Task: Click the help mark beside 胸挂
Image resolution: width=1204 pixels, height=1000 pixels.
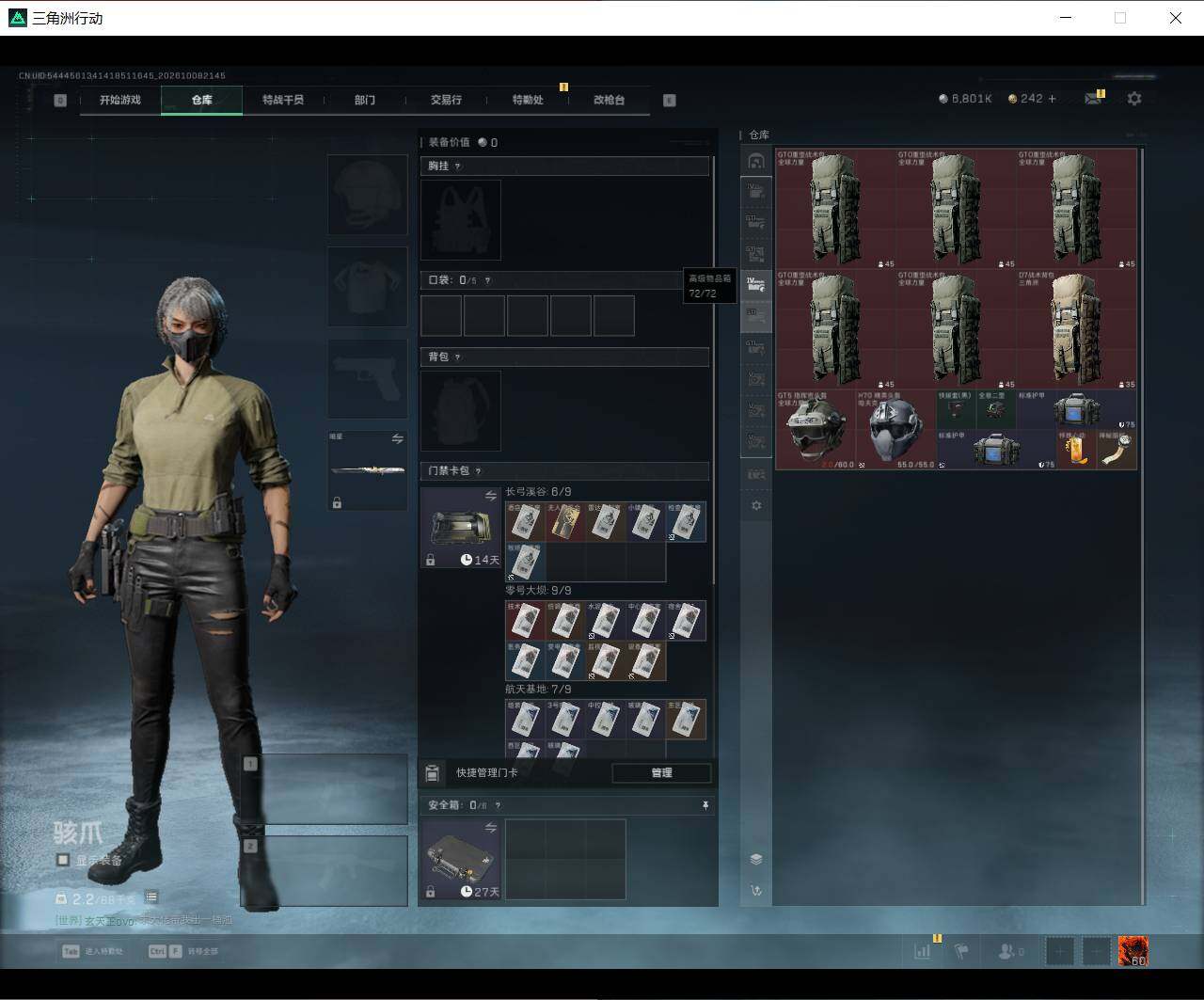Action: 458,167
